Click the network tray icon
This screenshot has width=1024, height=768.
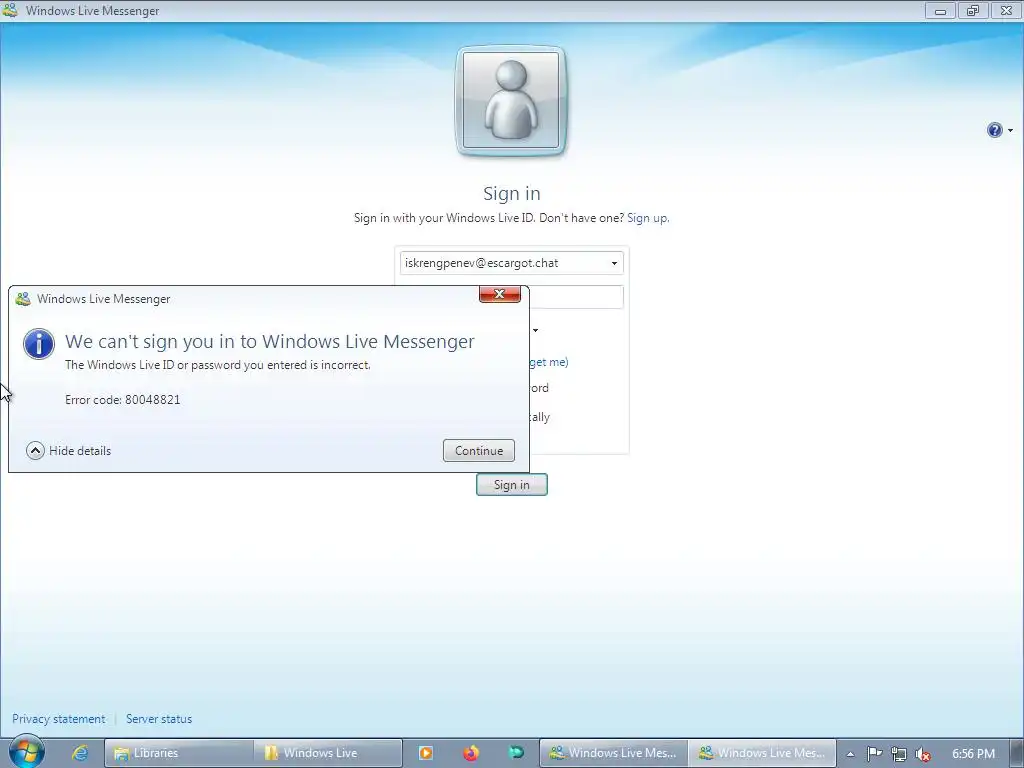[x=899, y=754]
